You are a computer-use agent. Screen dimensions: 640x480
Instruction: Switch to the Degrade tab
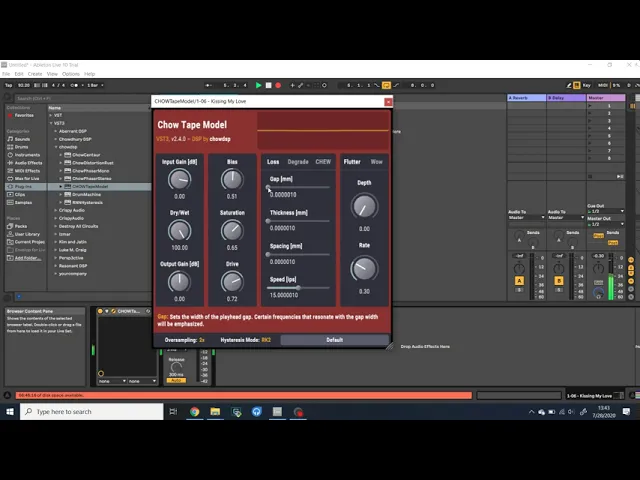pyautogui.click(x=298, y=162)
